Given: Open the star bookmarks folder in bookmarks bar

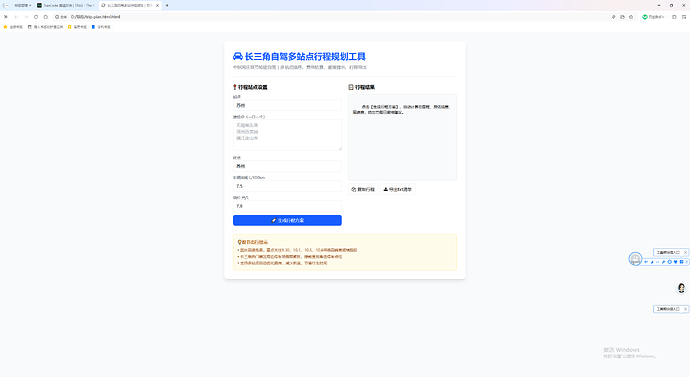Looking at the screenshot, I should click(13, 27).
